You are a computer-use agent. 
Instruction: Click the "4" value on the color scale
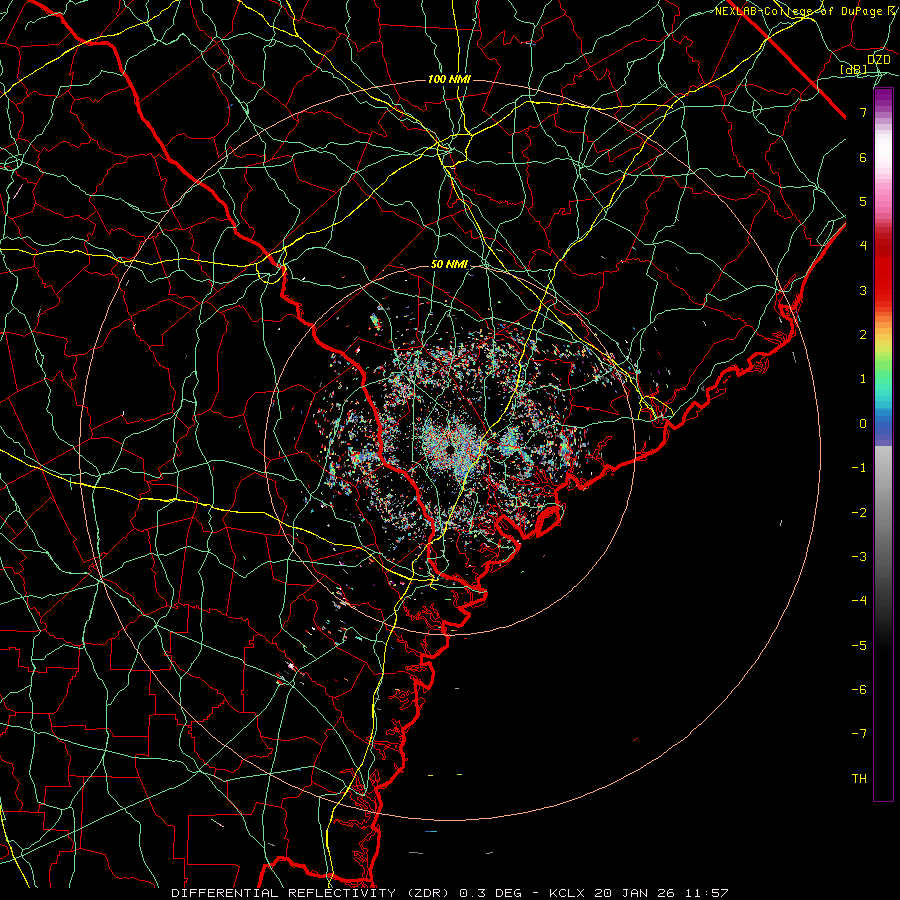[863, 246]
